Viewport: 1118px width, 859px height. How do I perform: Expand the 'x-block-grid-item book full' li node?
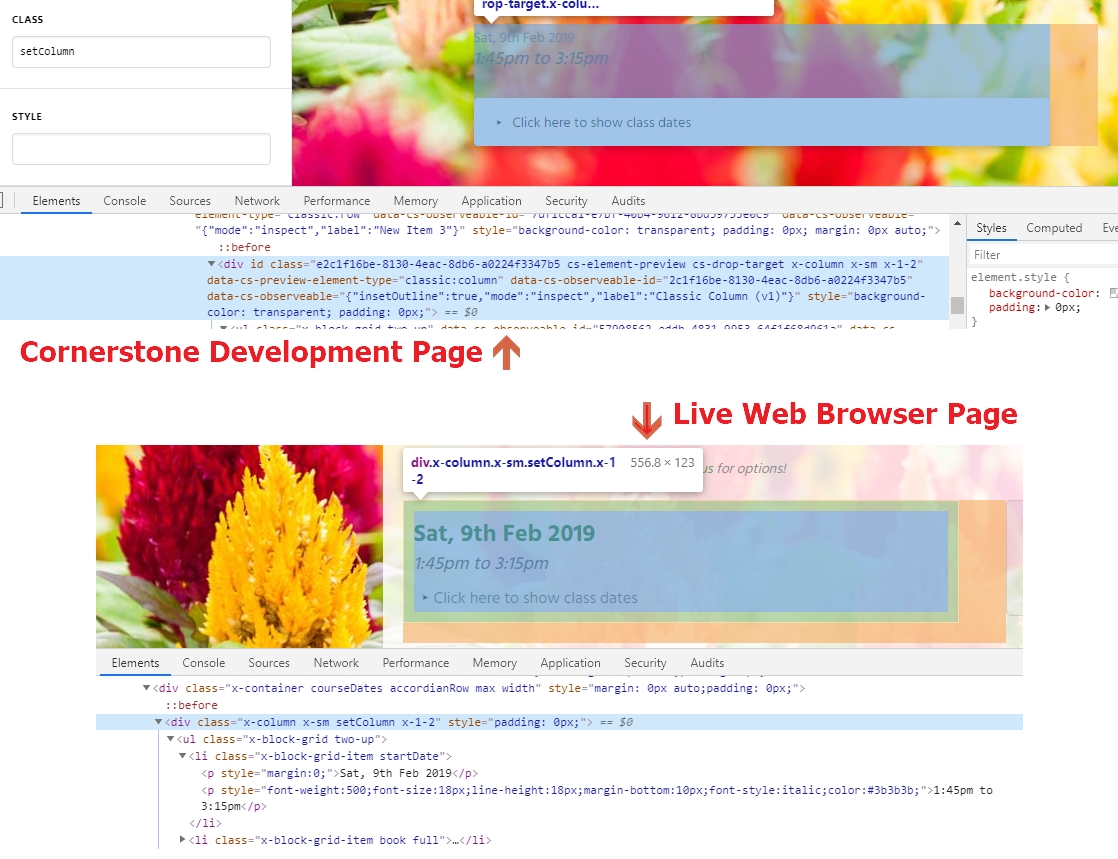[182, 840]
